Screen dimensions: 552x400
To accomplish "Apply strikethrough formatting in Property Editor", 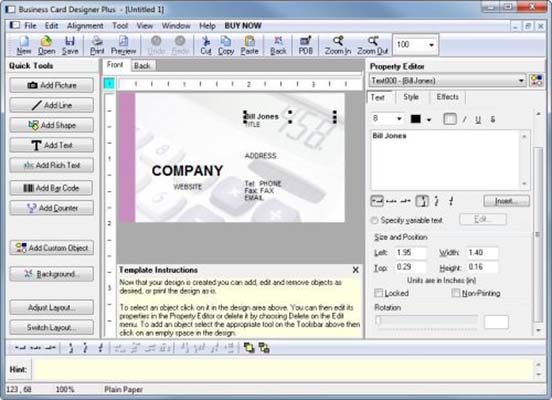I will [493, 119].
